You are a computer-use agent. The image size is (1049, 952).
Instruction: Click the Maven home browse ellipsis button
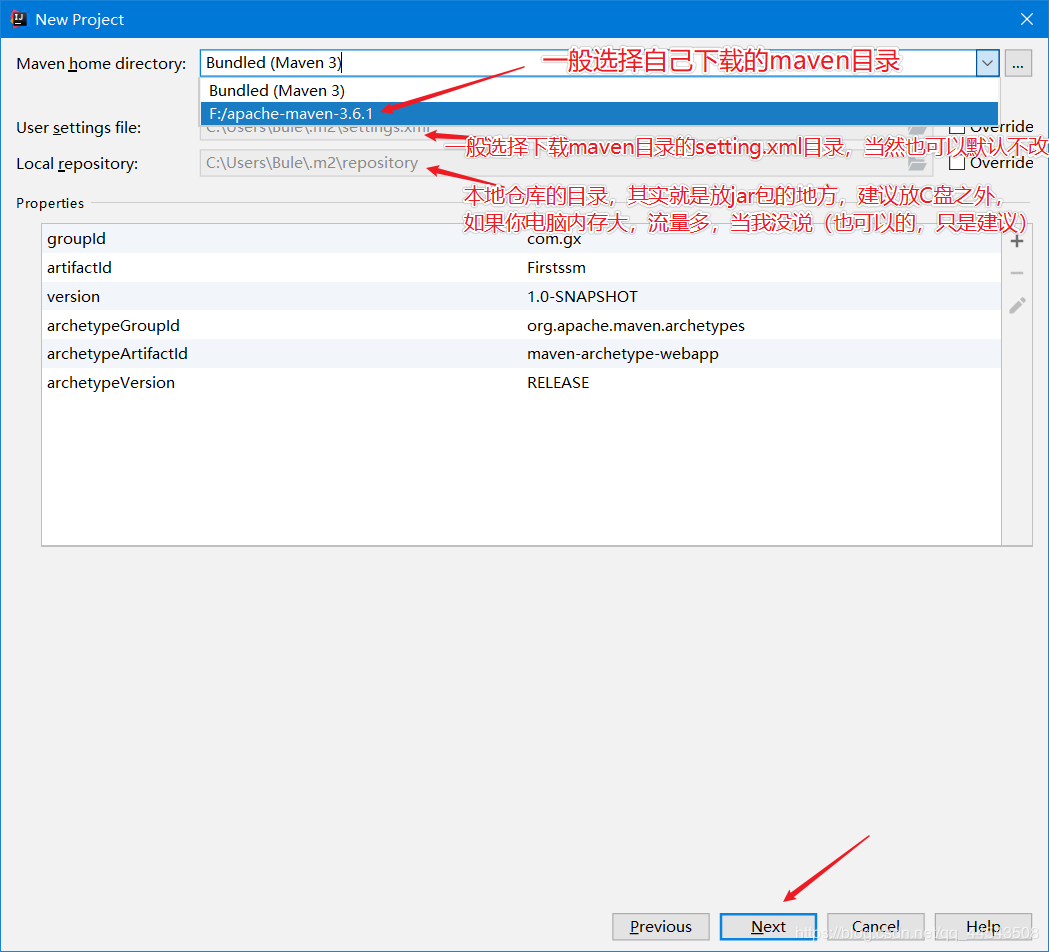pos(1018,64)
